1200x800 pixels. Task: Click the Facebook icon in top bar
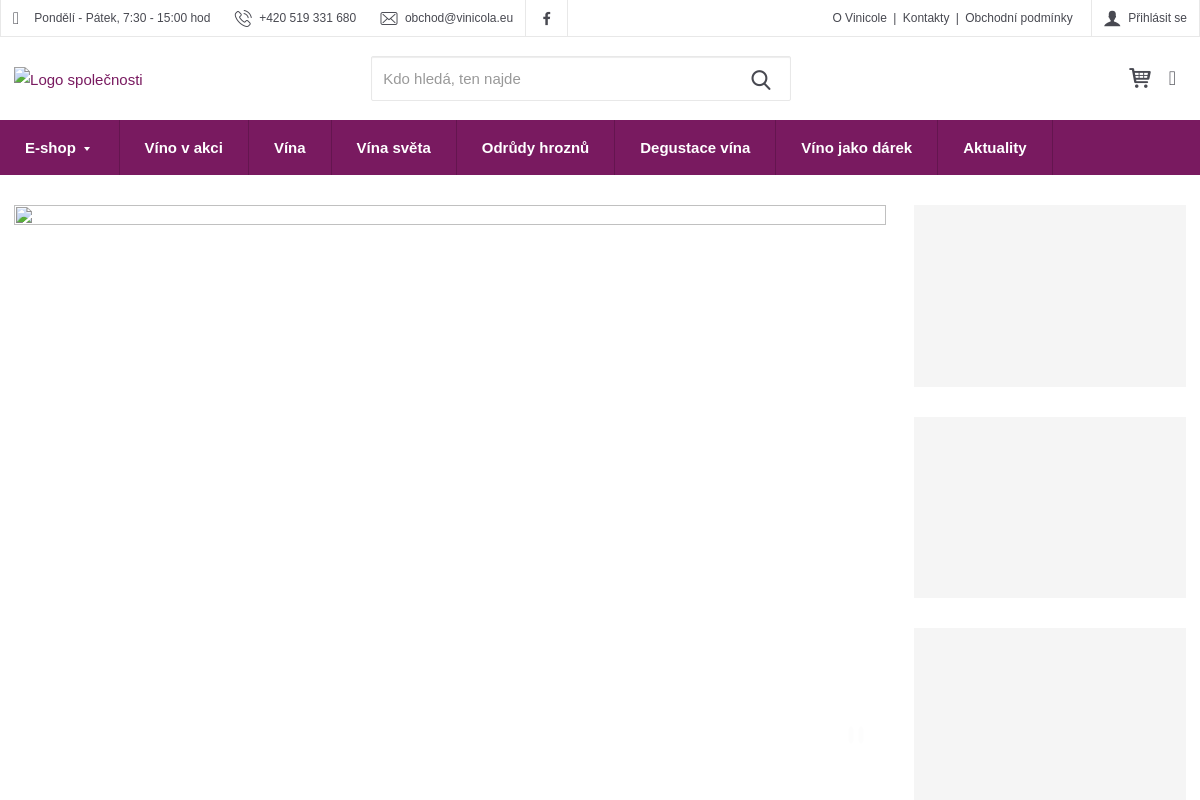(546, 18)
